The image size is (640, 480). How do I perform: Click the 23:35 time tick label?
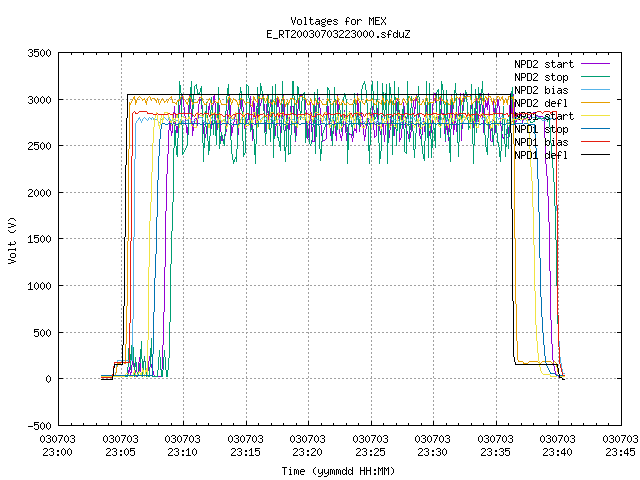[x=495, y=452]
